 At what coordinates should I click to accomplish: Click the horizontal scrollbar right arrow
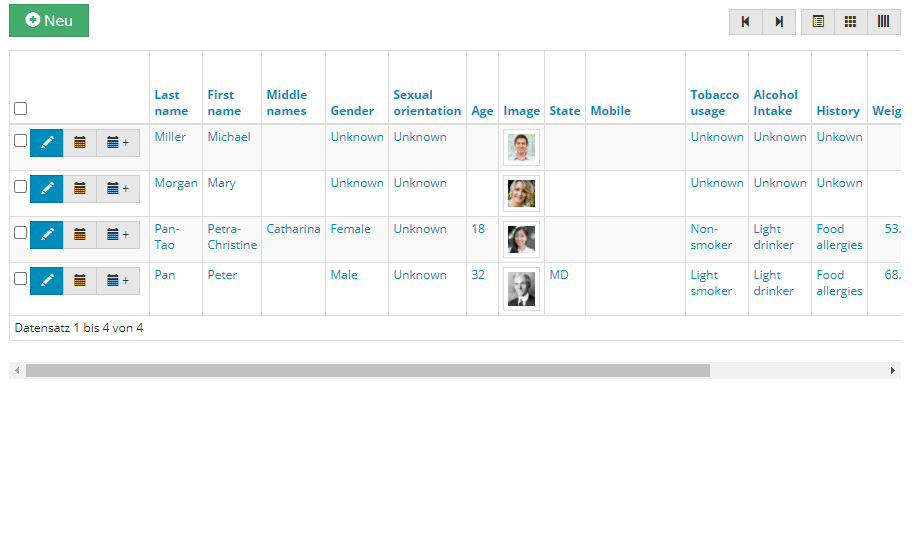[x=893, y=370]
